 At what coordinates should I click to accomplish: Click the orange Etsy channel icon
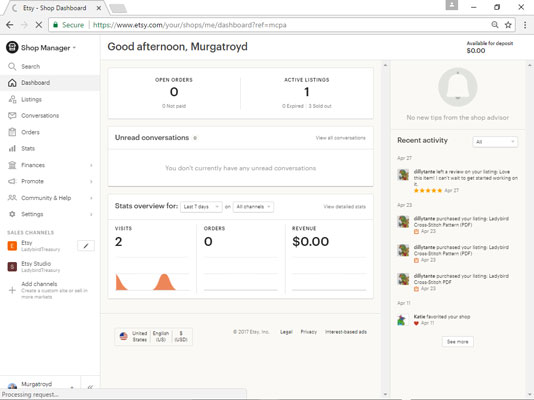click(12, 246)
